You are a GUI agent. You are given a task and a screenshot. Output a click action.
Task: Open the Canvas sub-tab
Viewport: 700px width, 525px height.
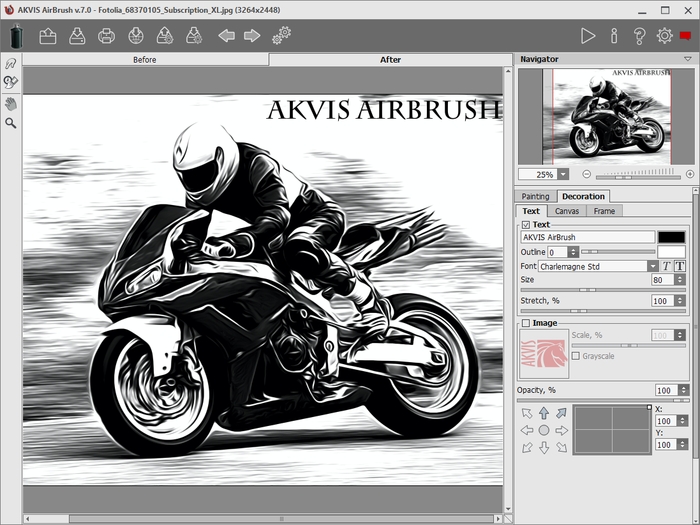pyautogui.click(x=567, y=211)
